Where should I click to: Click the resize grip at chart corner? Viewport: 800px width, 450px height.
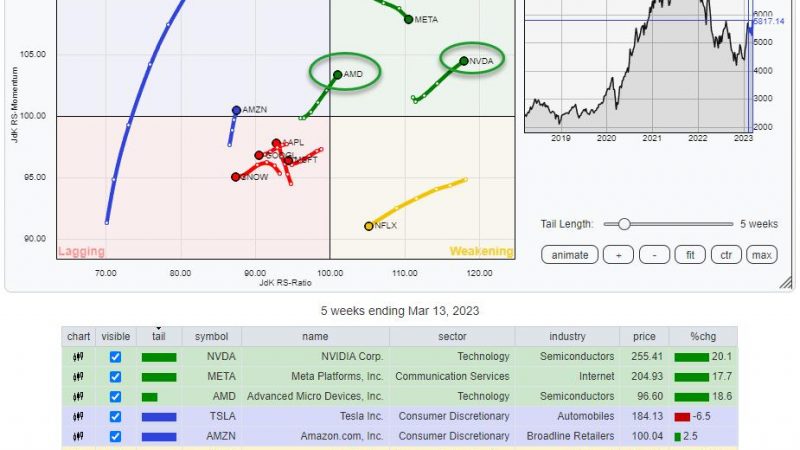click(786, 282)
